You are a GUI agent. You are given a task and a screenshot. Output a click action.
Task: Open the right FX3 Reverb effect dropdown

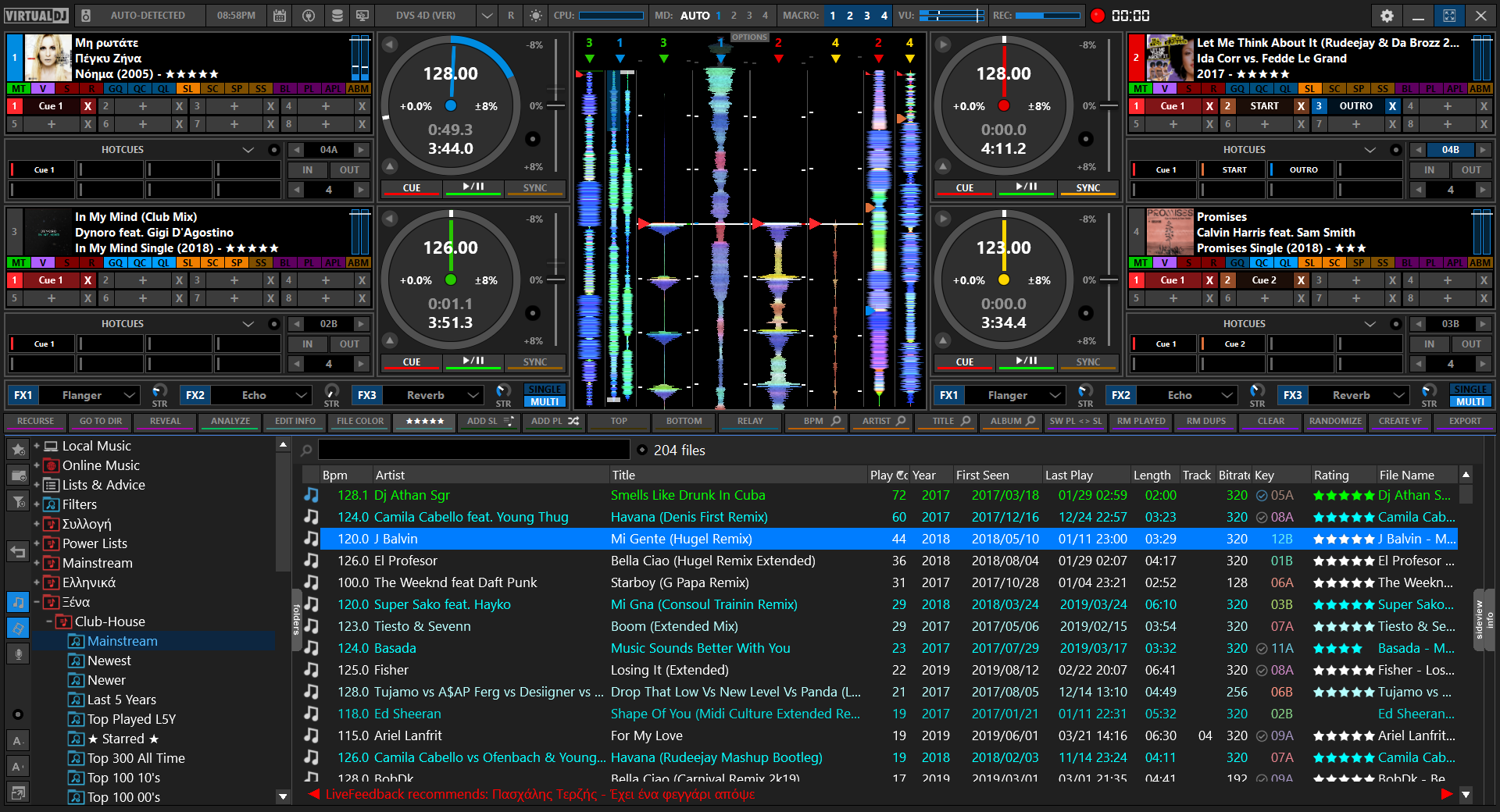pyautogui.click(x=1399, y=395)
